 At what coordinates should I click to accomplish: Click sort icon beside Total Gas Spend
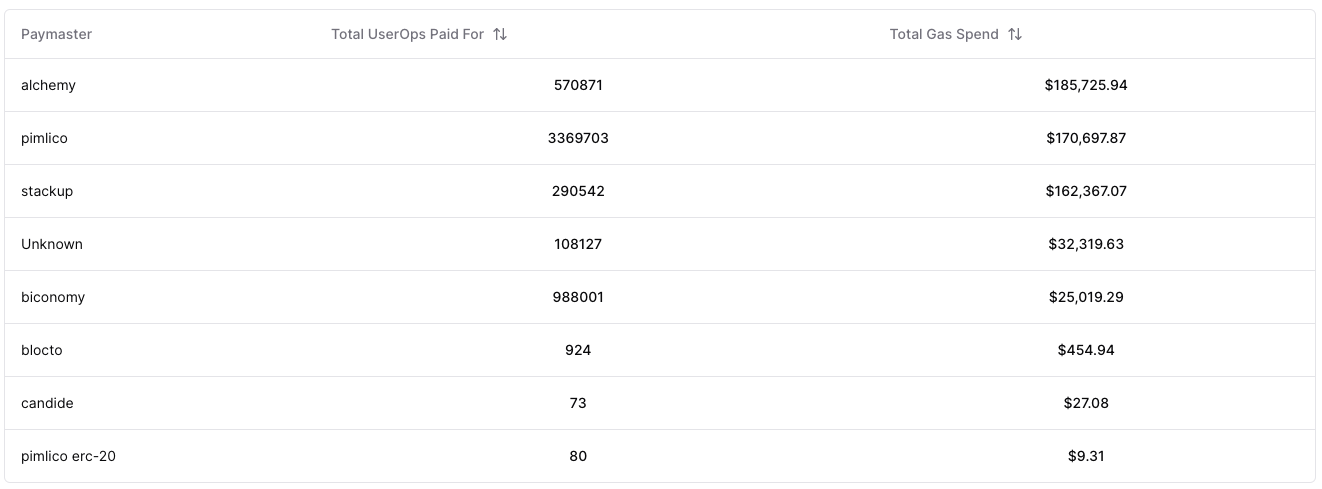tap(1015, 35)
